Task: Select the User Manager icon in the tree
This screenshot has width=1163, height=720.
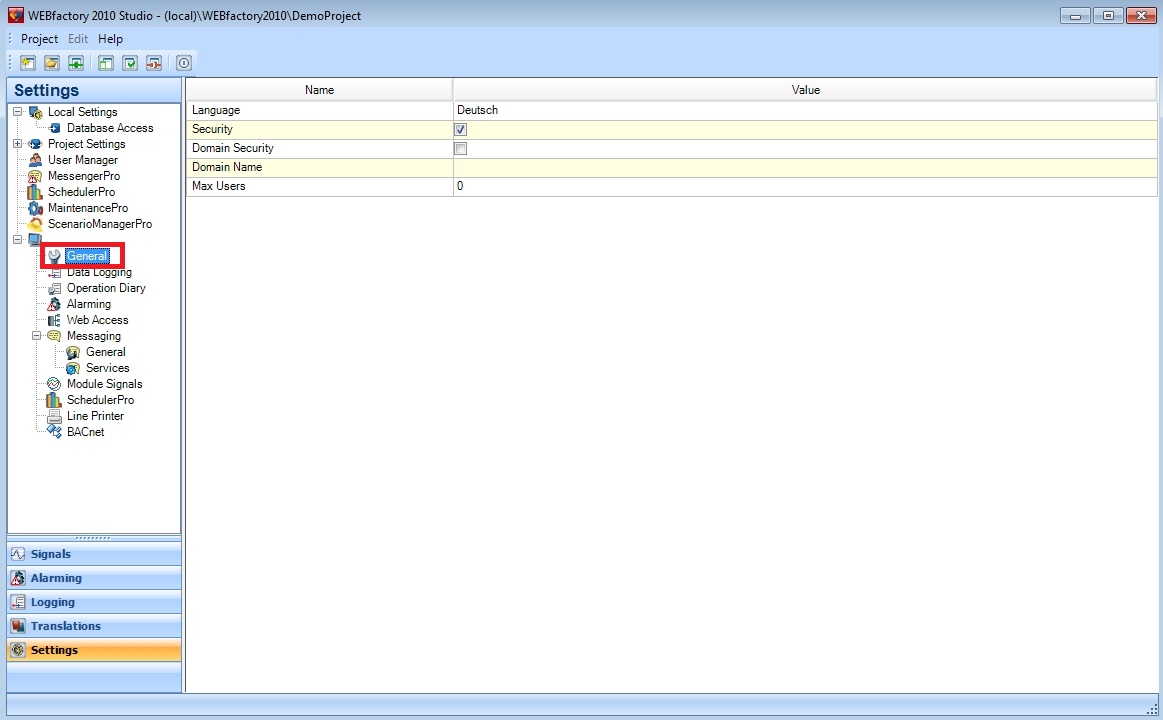Action: click(x=36, y=160)
